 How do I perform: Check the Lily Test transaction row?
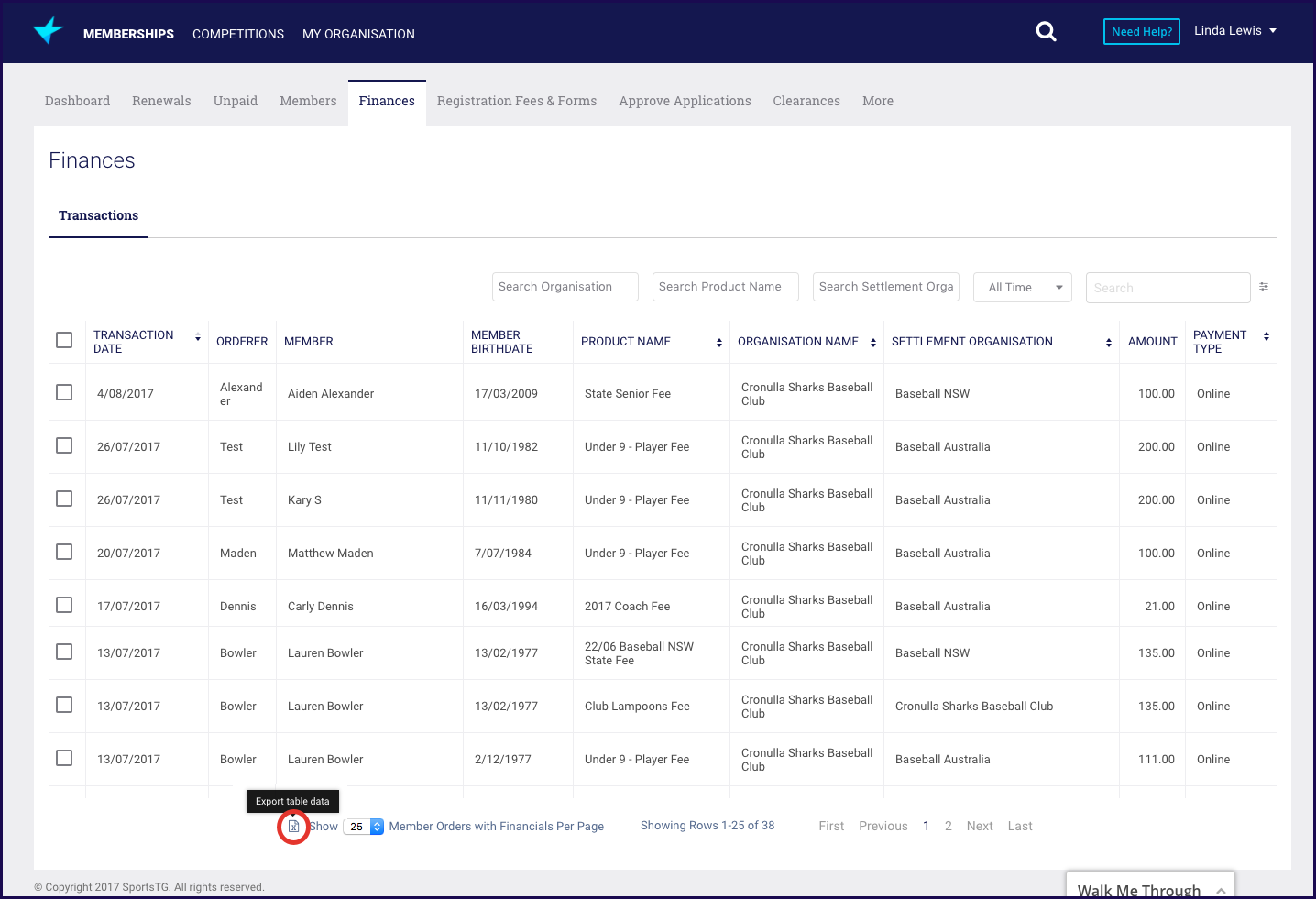64,445
